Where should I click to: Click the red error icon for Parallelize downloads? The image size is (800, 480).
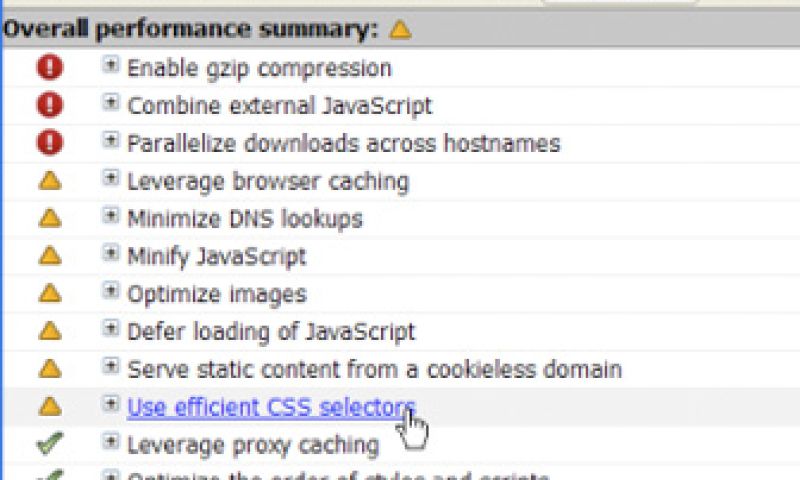(49, 142)
